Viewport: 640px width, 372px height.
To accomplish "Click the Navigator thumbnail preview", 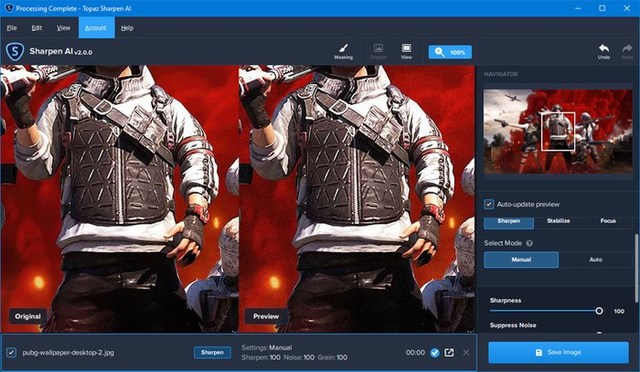I will (558, 131).
